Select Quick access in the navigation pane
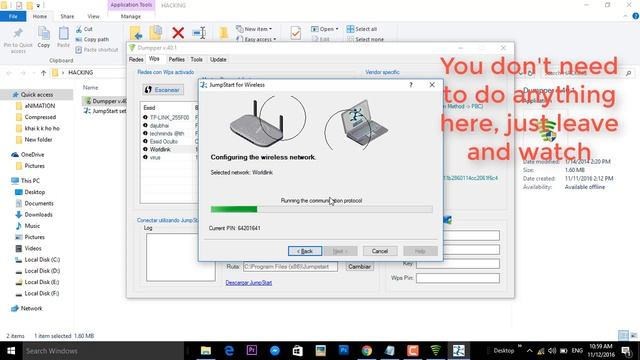 [x=37, y=95]
